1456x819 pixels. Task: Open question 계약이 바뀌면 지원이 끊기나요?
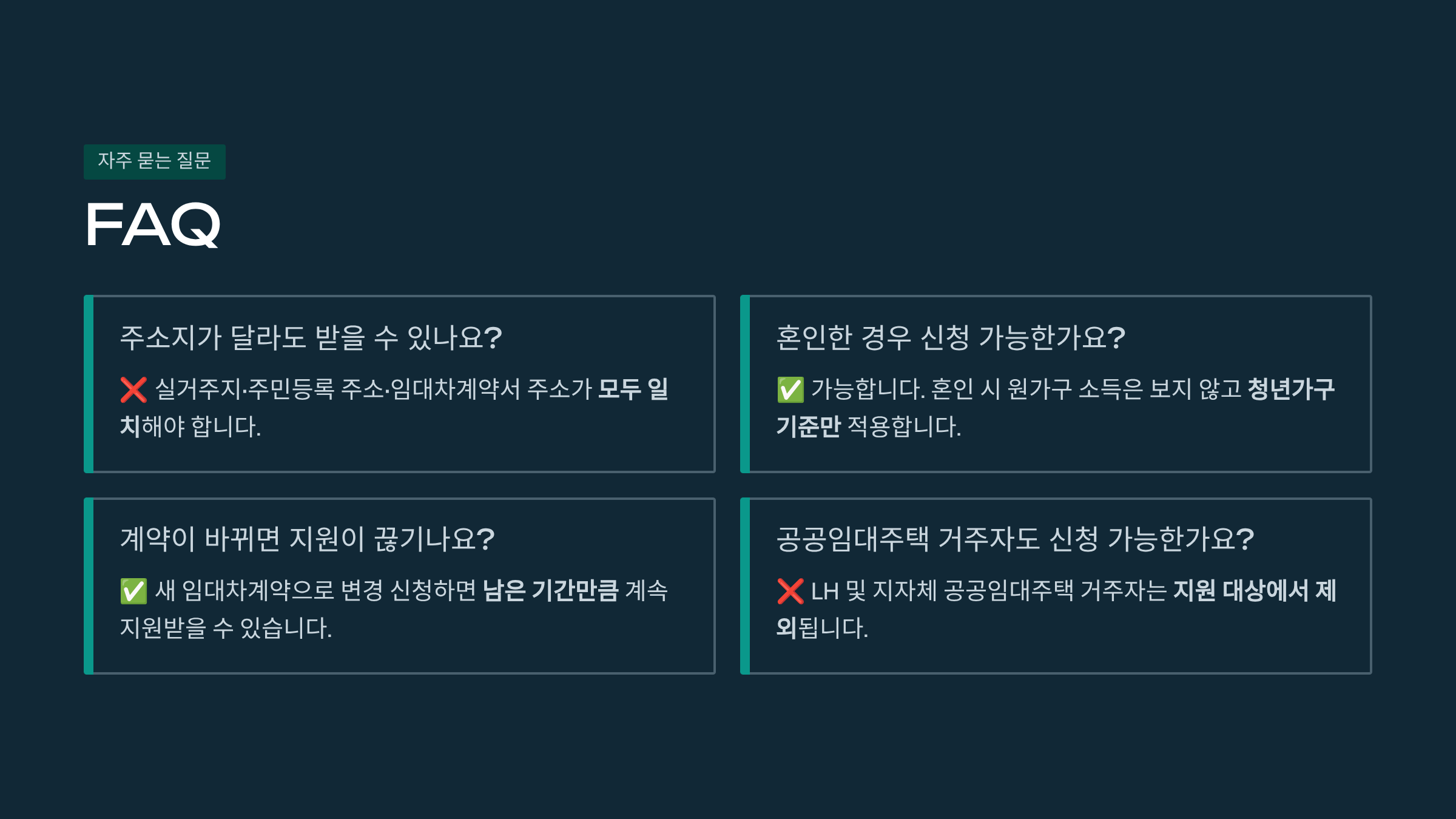coord(307,539)
